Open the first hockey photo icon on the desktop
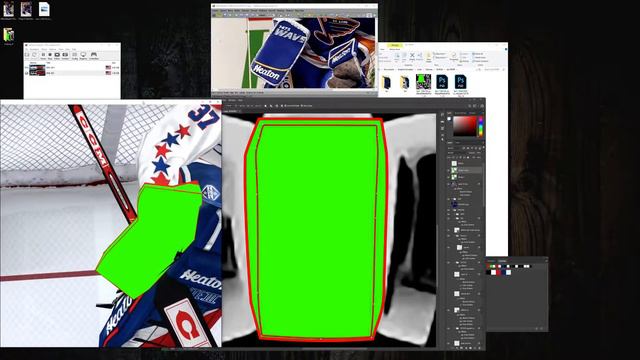This screenshot has width=640, height=360. (x=9, y=9)
